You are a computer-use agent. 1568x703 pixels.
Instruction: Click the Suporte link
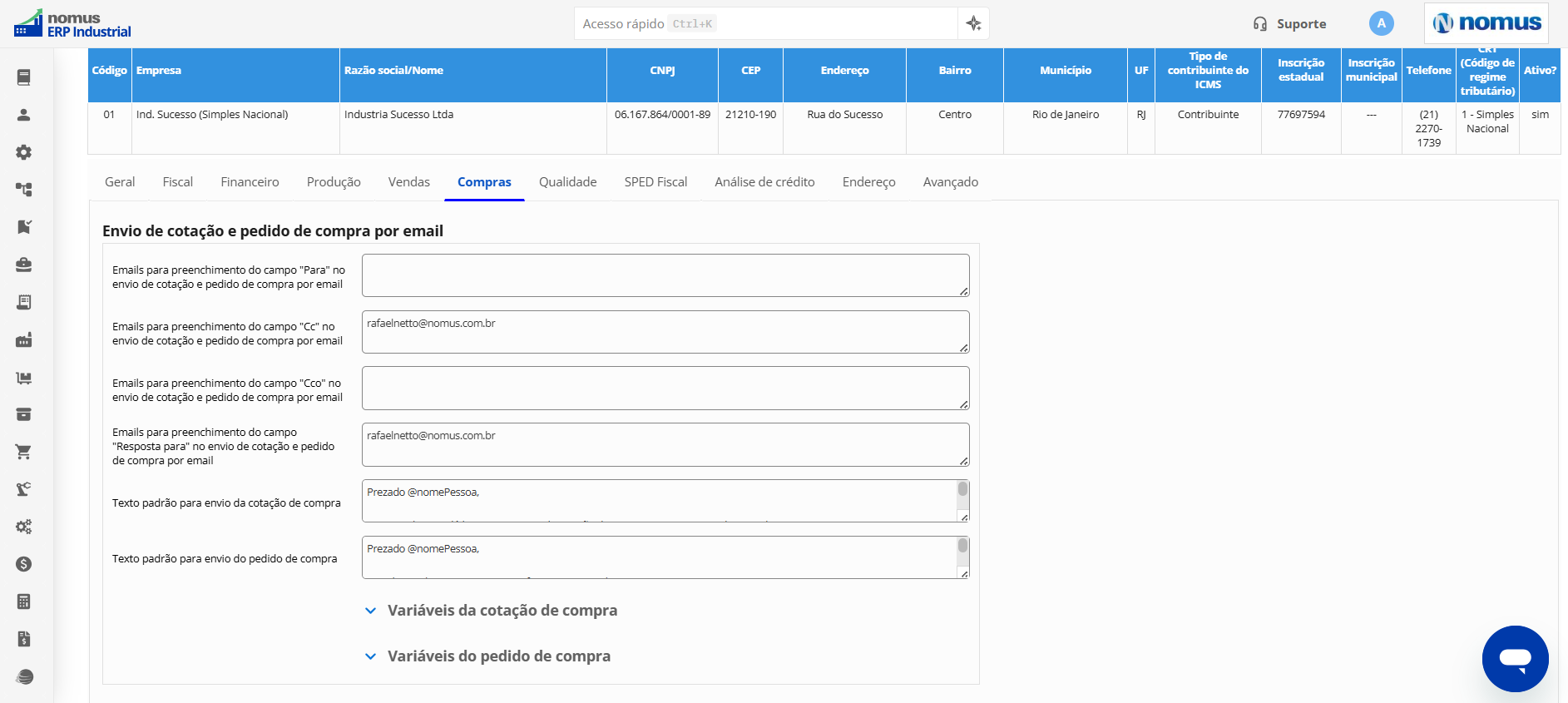click(x=1301, y=24)
